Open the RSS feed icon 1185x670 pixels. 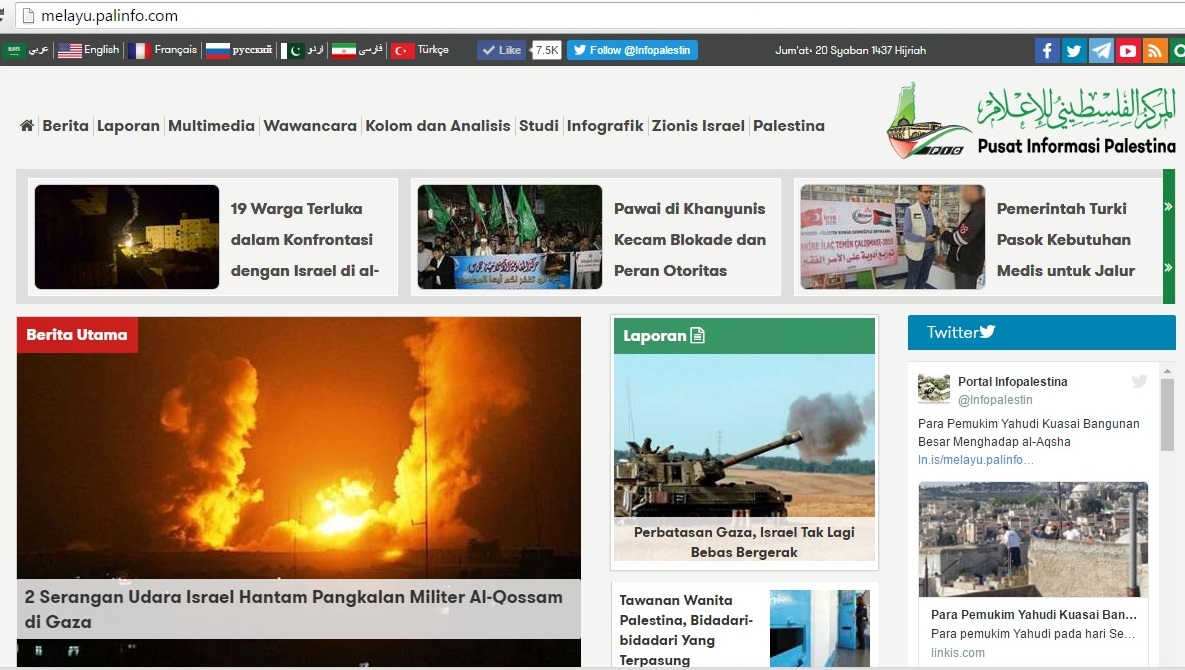(1155, 51)
